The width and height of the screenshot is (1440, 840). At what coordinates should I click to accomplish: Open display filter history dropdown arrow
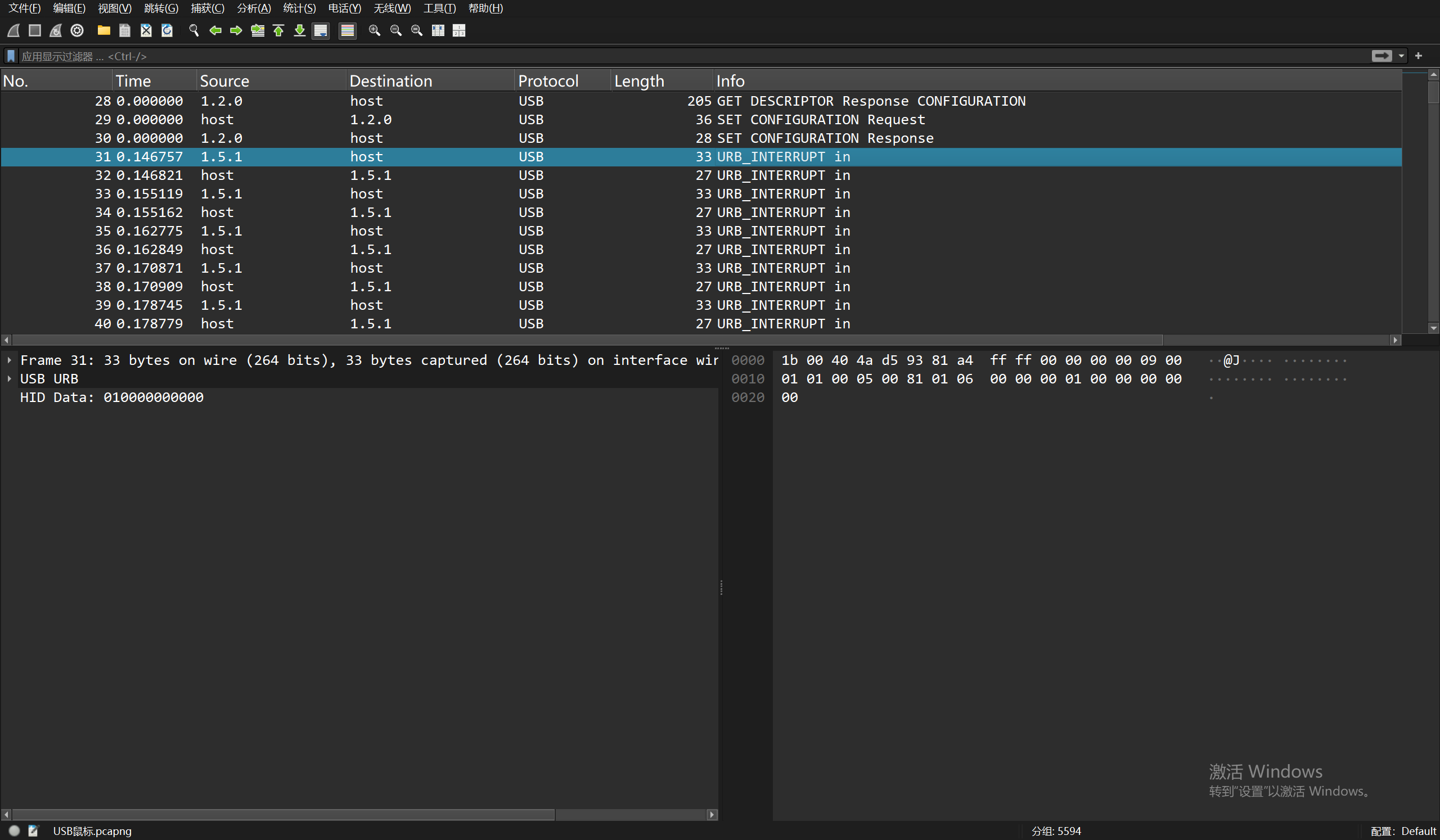tap(1401, 56)
